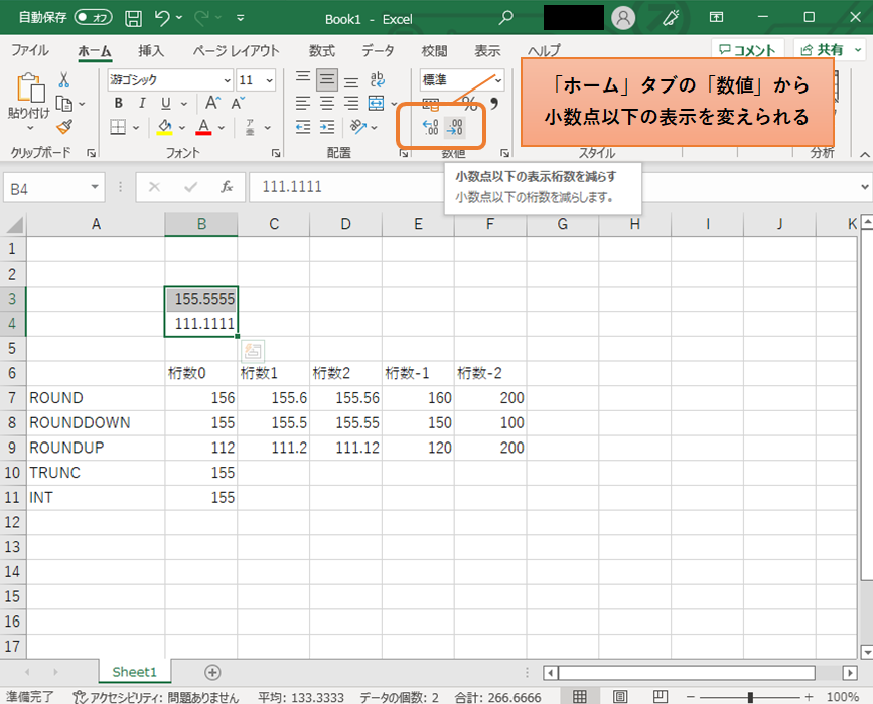Open number format dropdown 標準

click(x=498, y=80)
